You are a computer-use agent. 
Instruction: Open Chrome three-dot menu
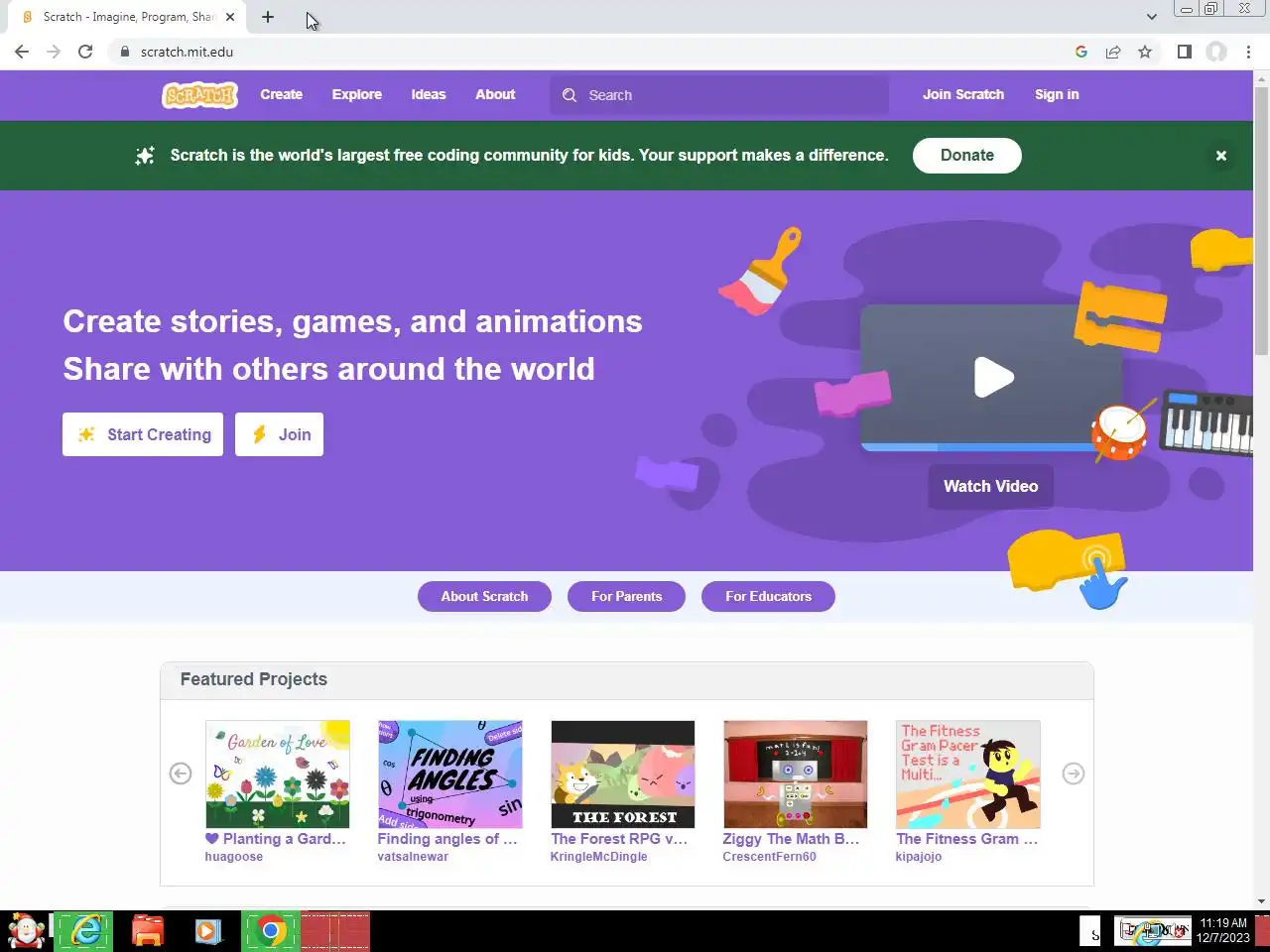coord(1248,52)
